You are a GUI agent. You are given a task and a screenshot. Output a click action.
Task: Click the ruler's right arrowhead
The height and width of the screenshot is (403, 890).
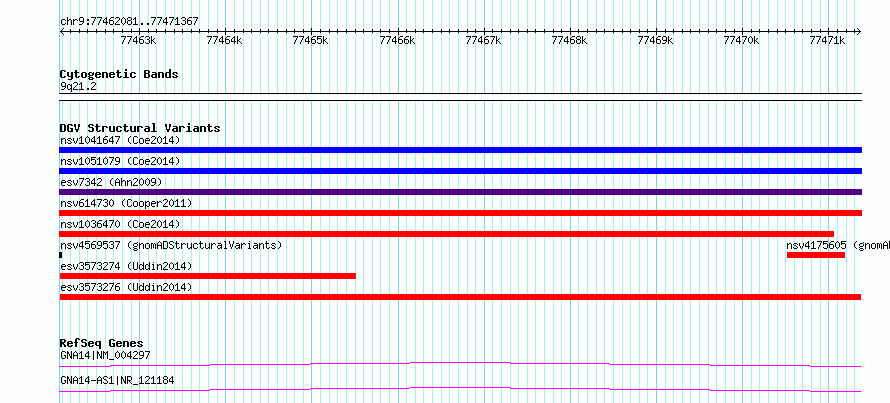click(859, 31)
